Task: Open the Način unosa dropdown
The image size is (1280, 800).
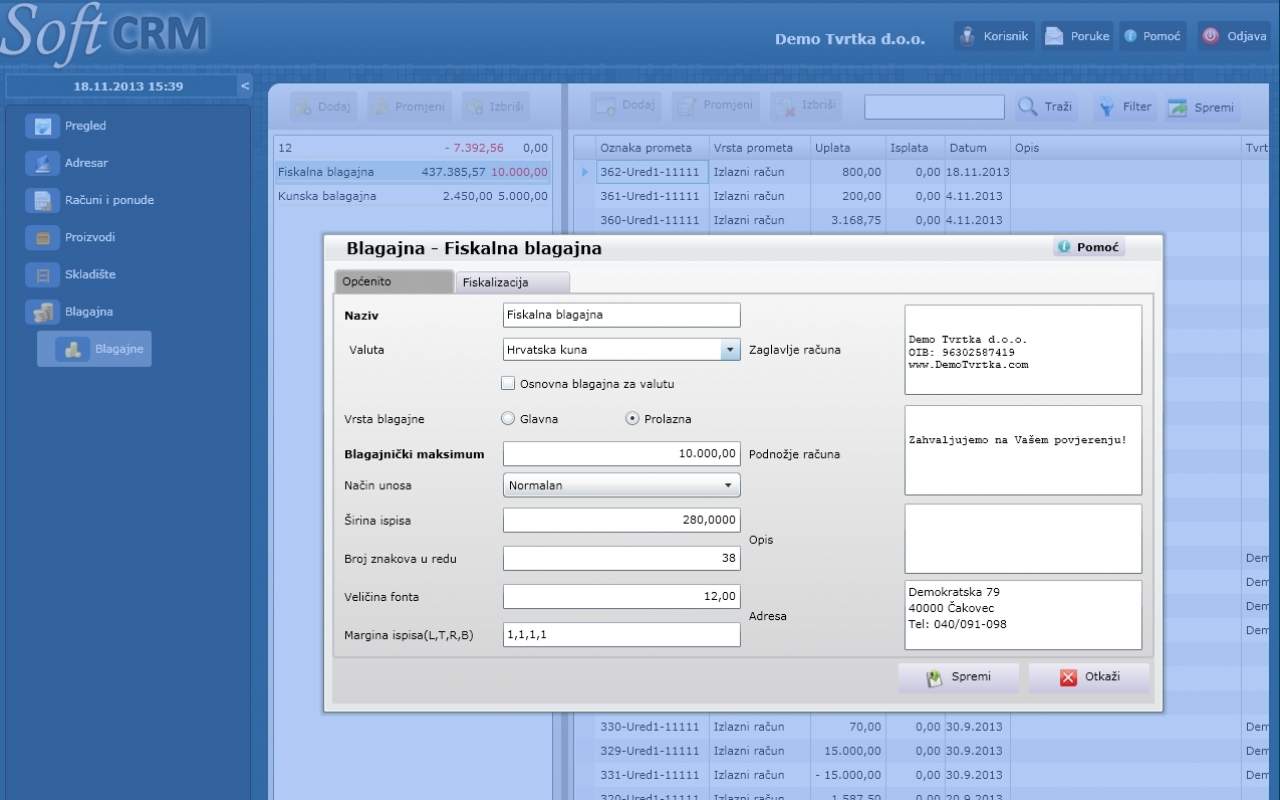Action: click(728, 485)
